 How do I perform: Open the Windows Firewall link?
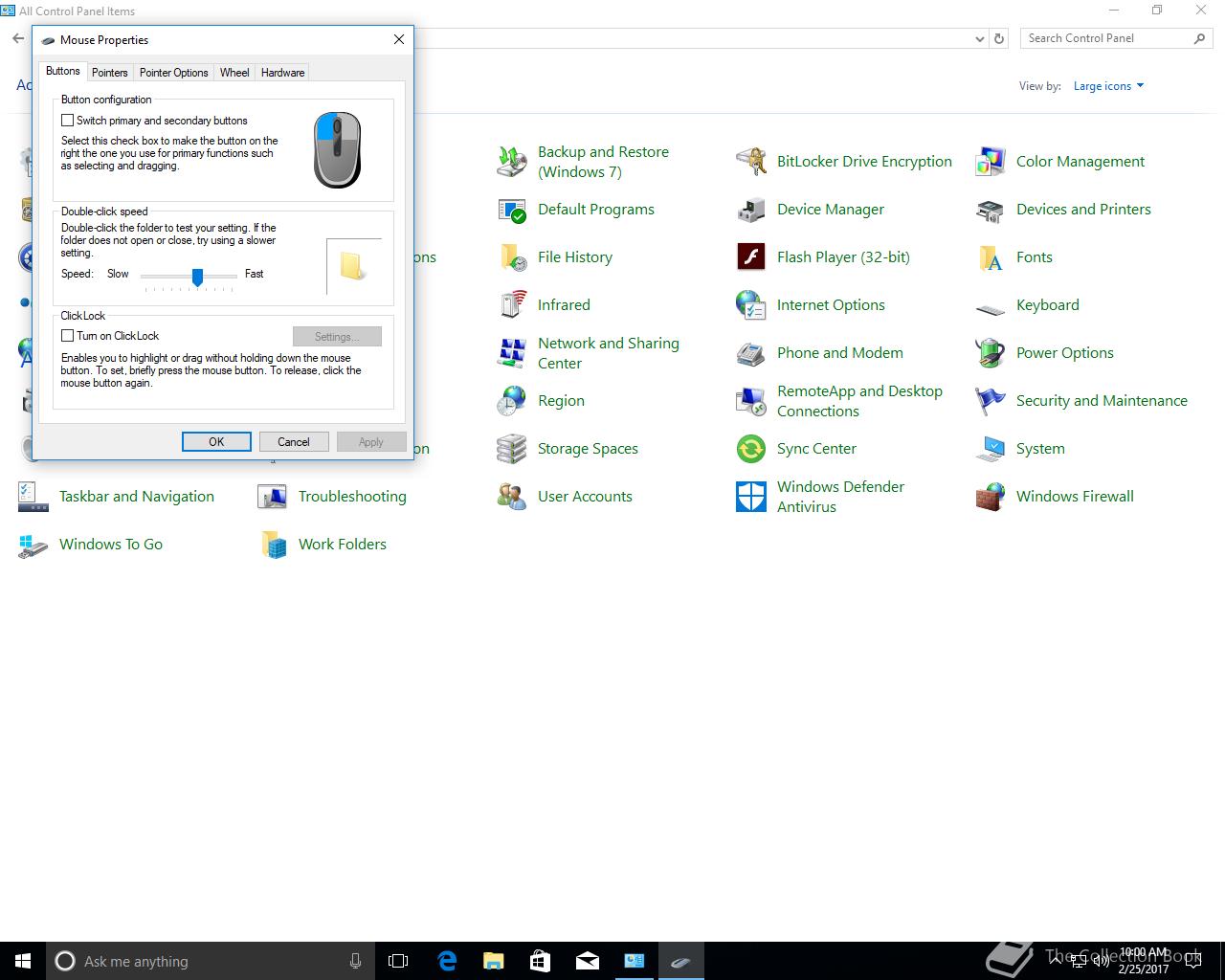pos(1075,497)
